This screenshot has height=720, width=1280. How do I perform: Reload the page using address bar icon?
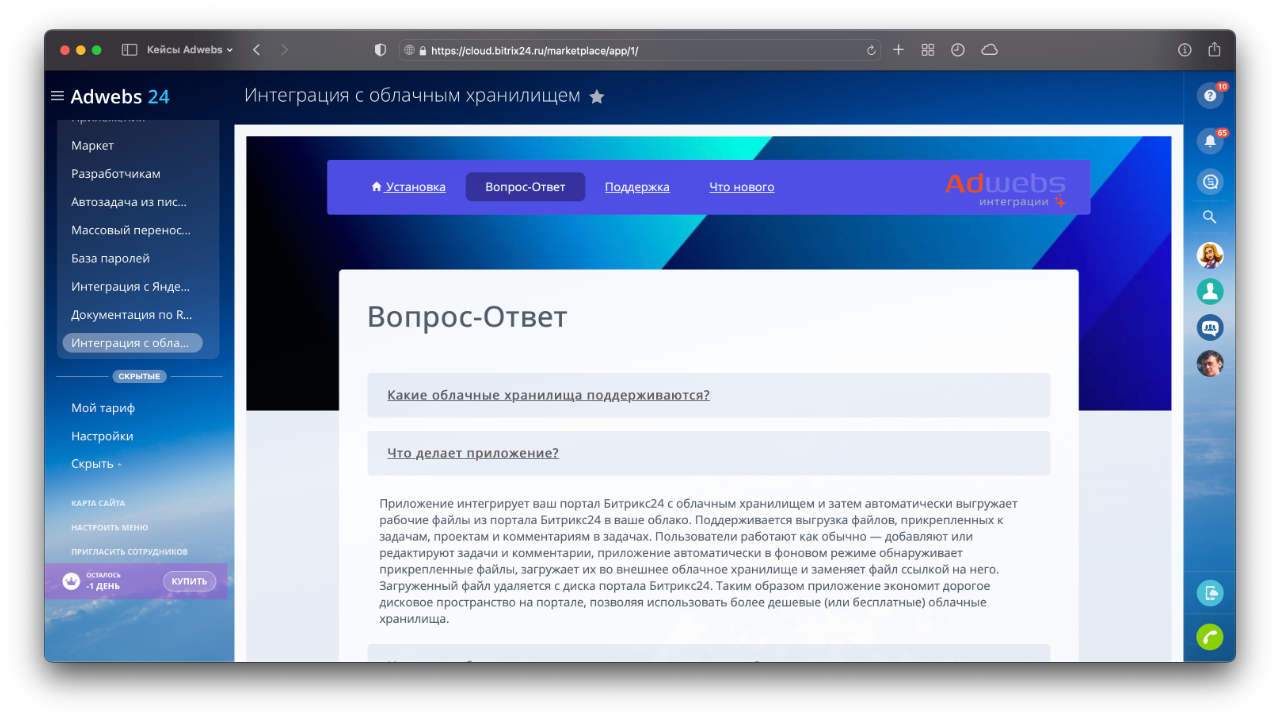(871, 50)
